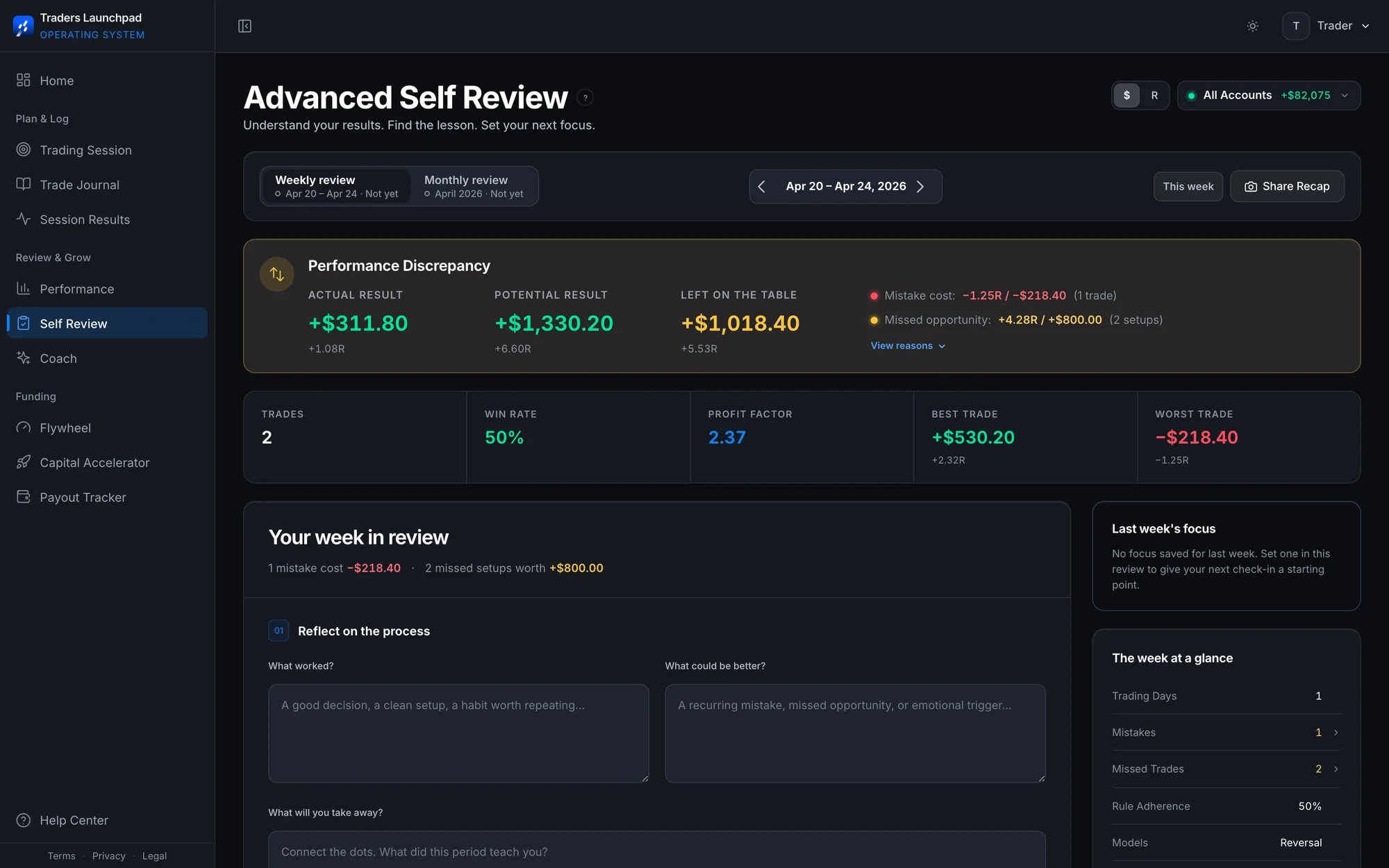Viewport: 1389px width, 868px height.
Task: Open Performance page
Action: (107, 289)
